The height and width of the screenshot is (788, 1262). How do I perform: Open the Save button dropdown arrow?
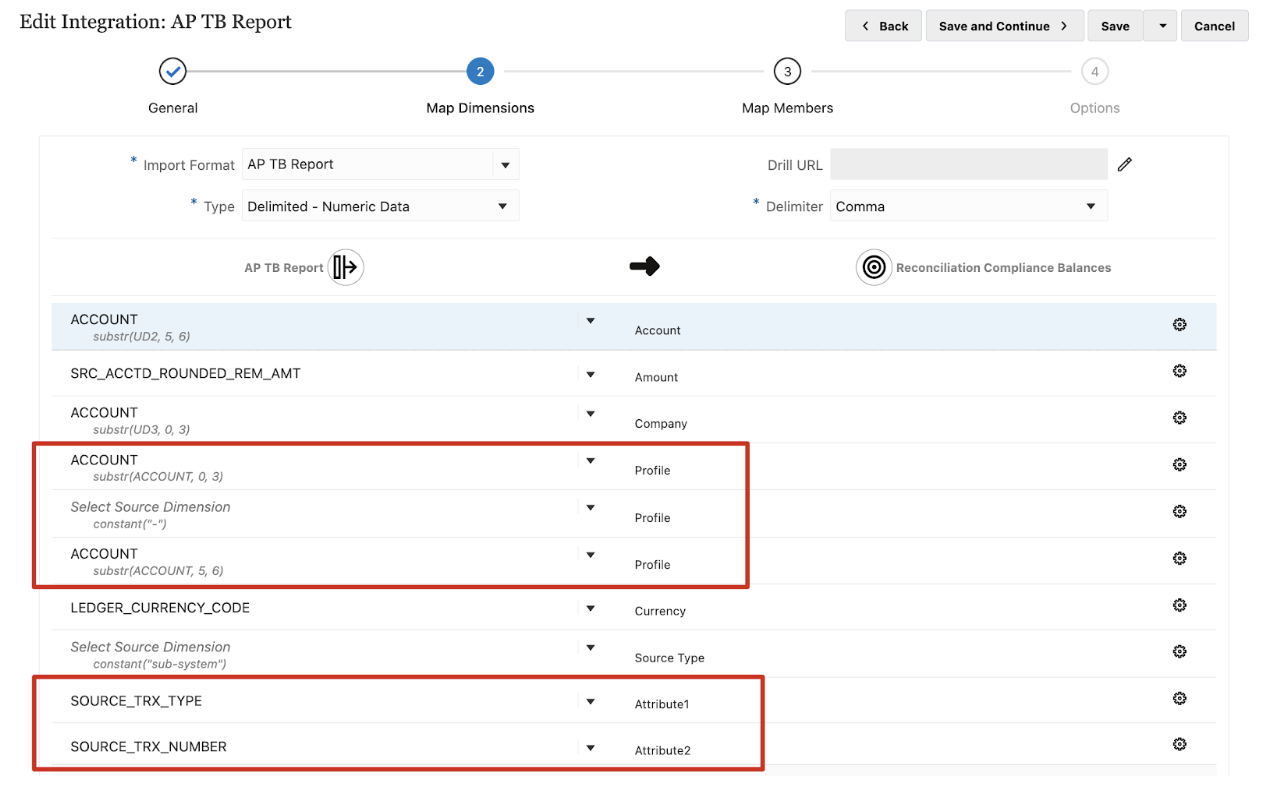(1160, 26)
